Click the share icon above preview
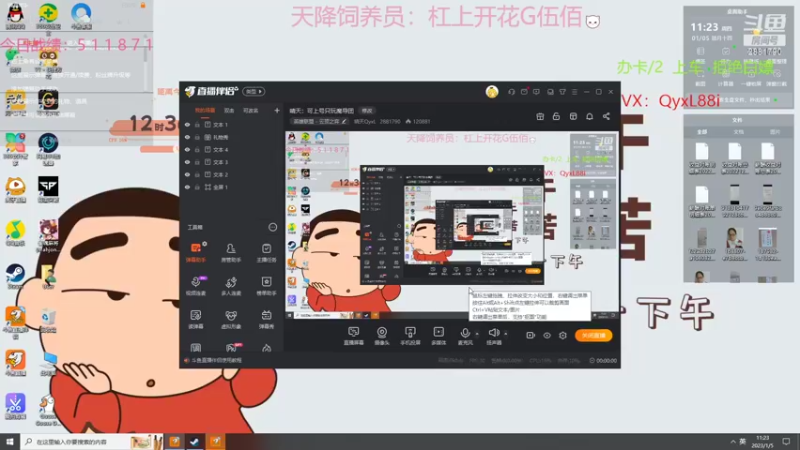The width and height of the screenshot is (800, 450). coord(606,116)
